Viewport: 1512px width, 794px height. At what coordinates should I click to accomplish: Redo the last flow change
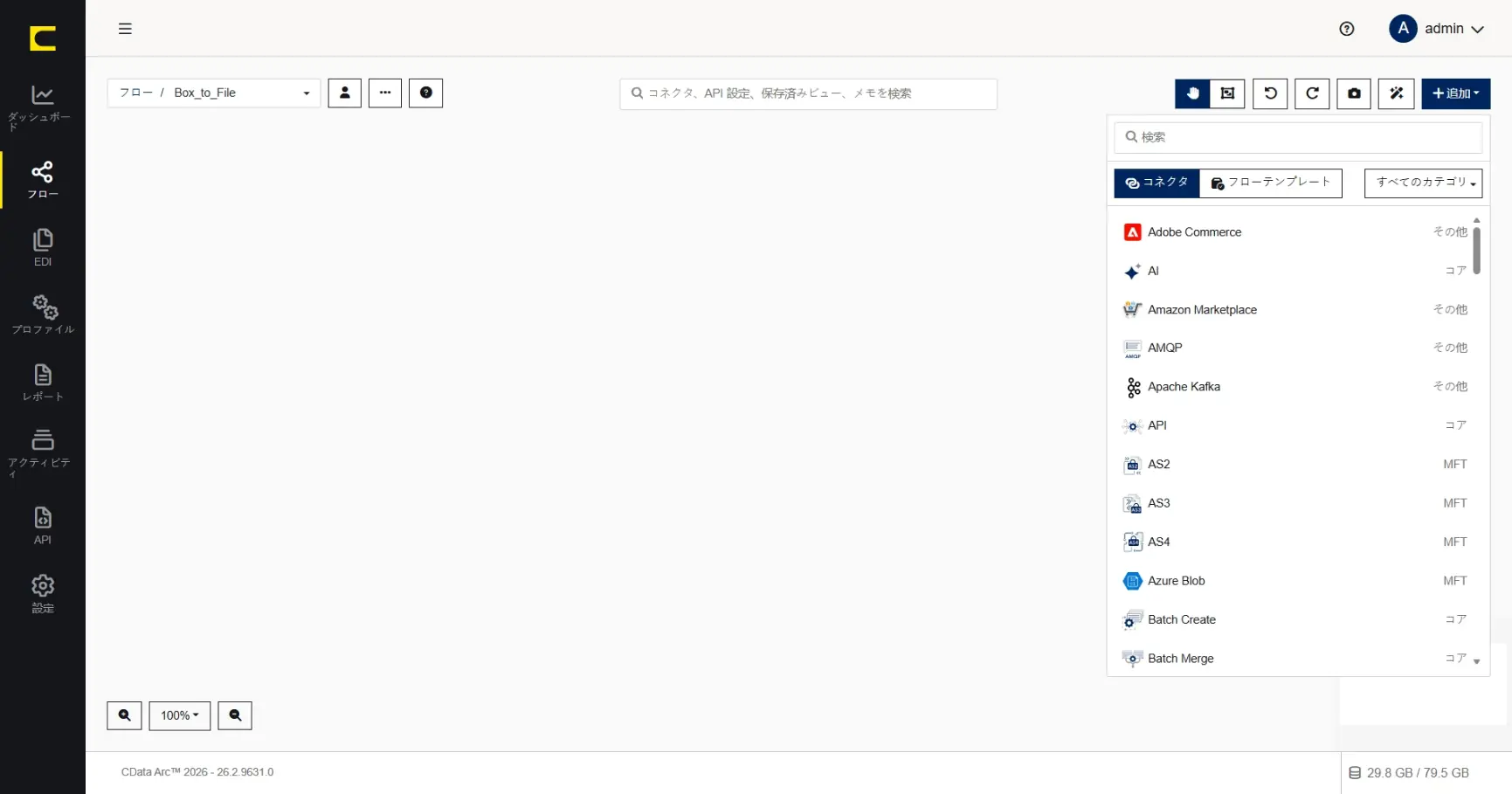pos(1312,93)
